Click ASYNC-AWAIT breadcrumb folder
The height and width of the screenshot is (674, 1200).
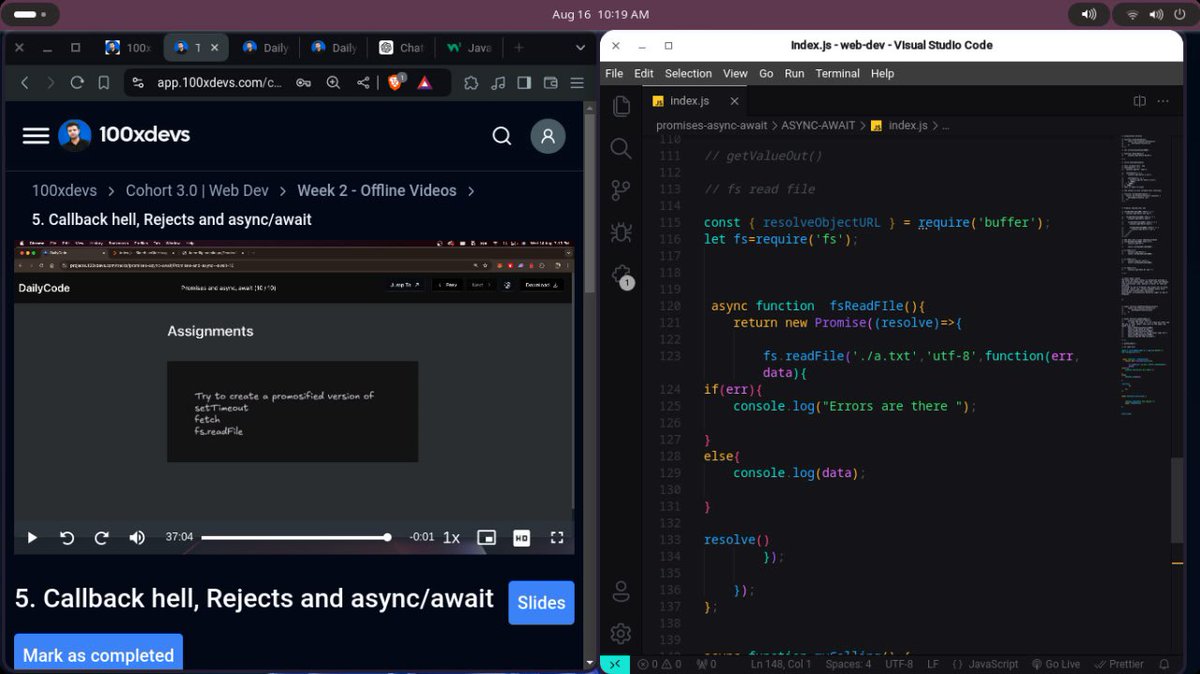point(818,126)
